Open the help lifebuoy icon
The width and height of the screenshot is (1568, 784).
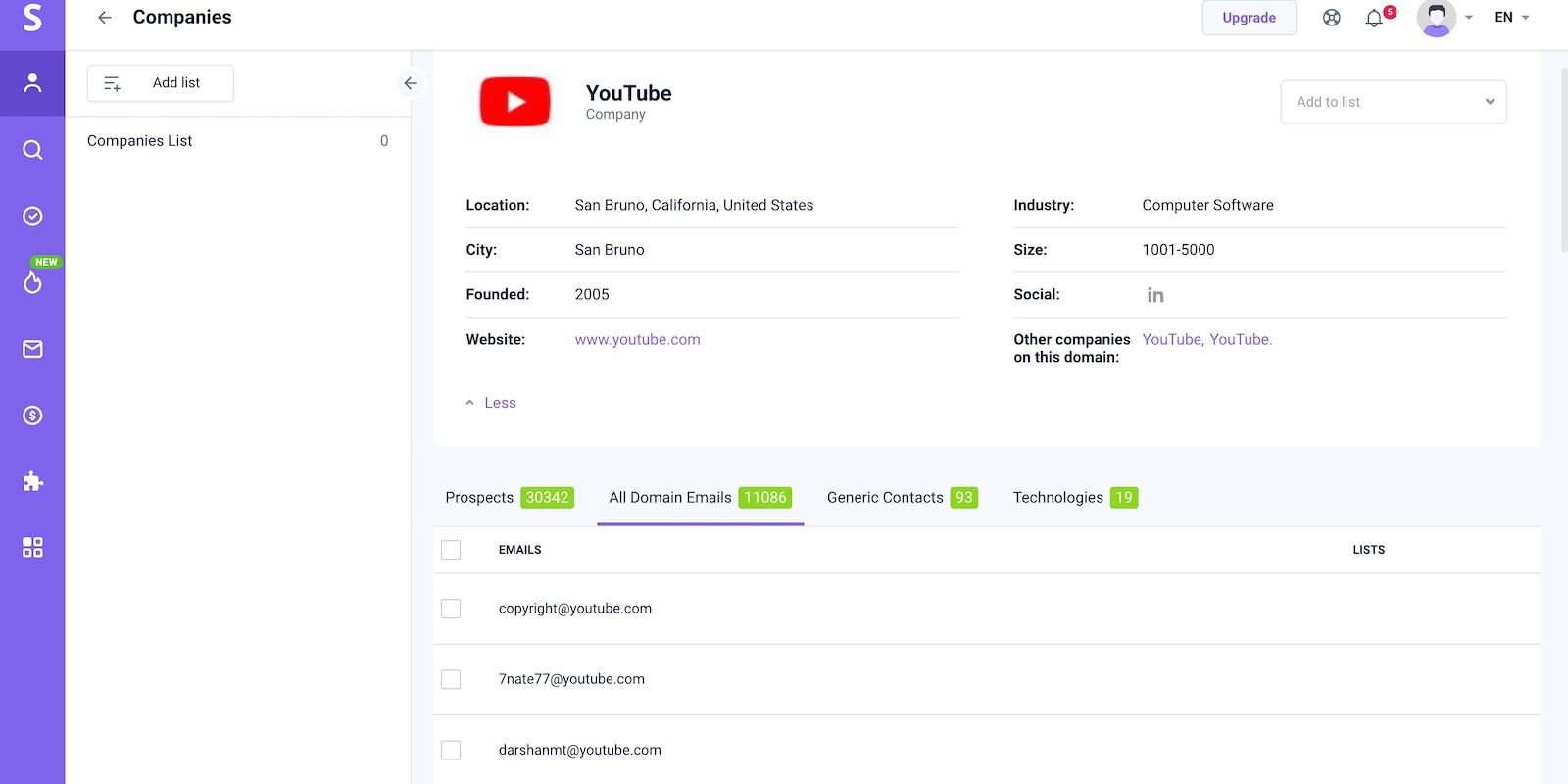point(1331,18)
